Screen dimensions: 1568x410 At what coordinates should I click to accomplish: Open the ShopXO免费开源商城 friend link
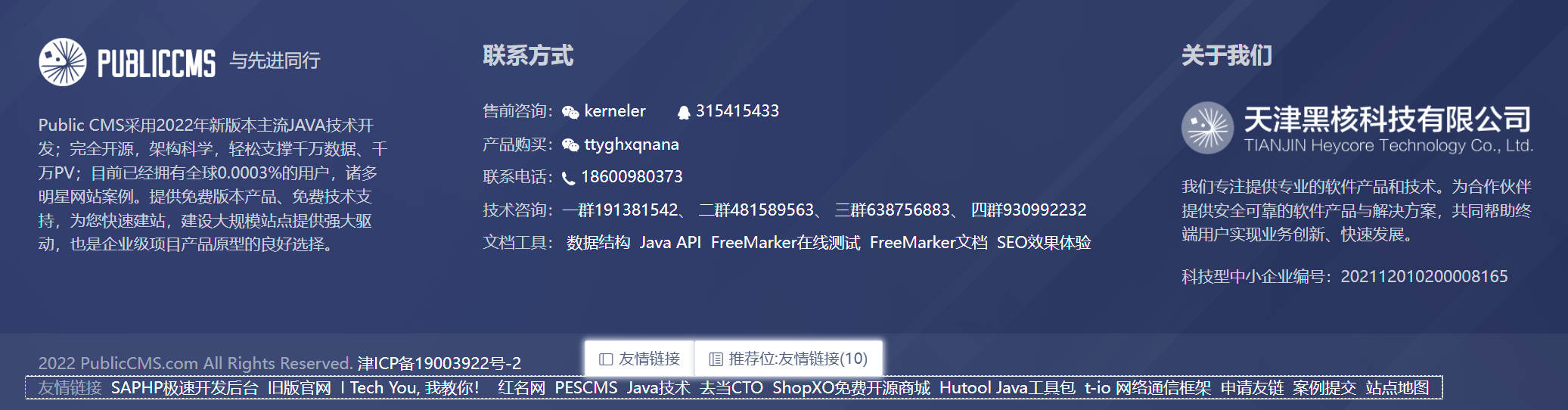[x=851, y=388]
